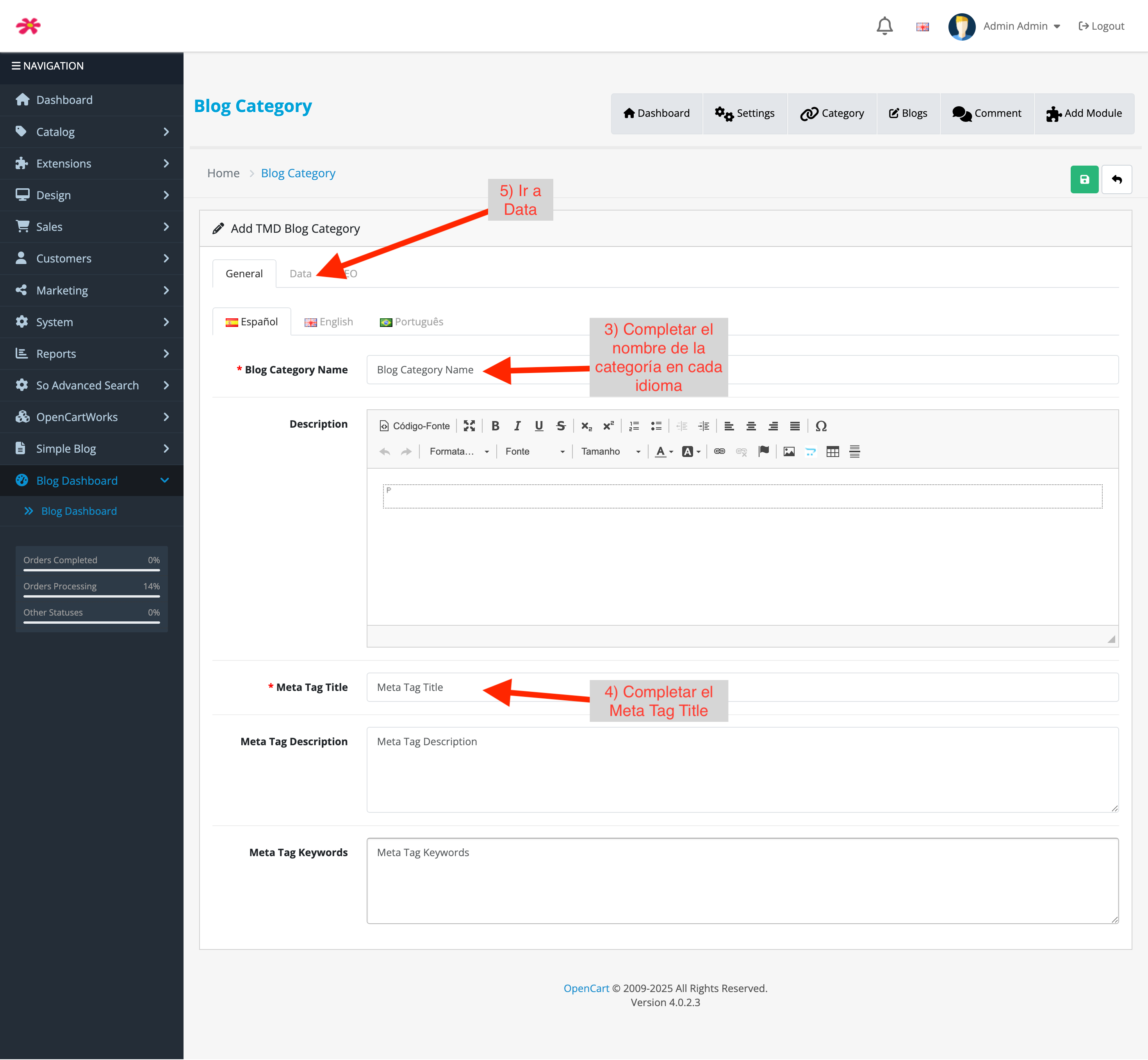
Task: Switch to the English language tab
Action: pyautogui.click(x=328, y=322)
